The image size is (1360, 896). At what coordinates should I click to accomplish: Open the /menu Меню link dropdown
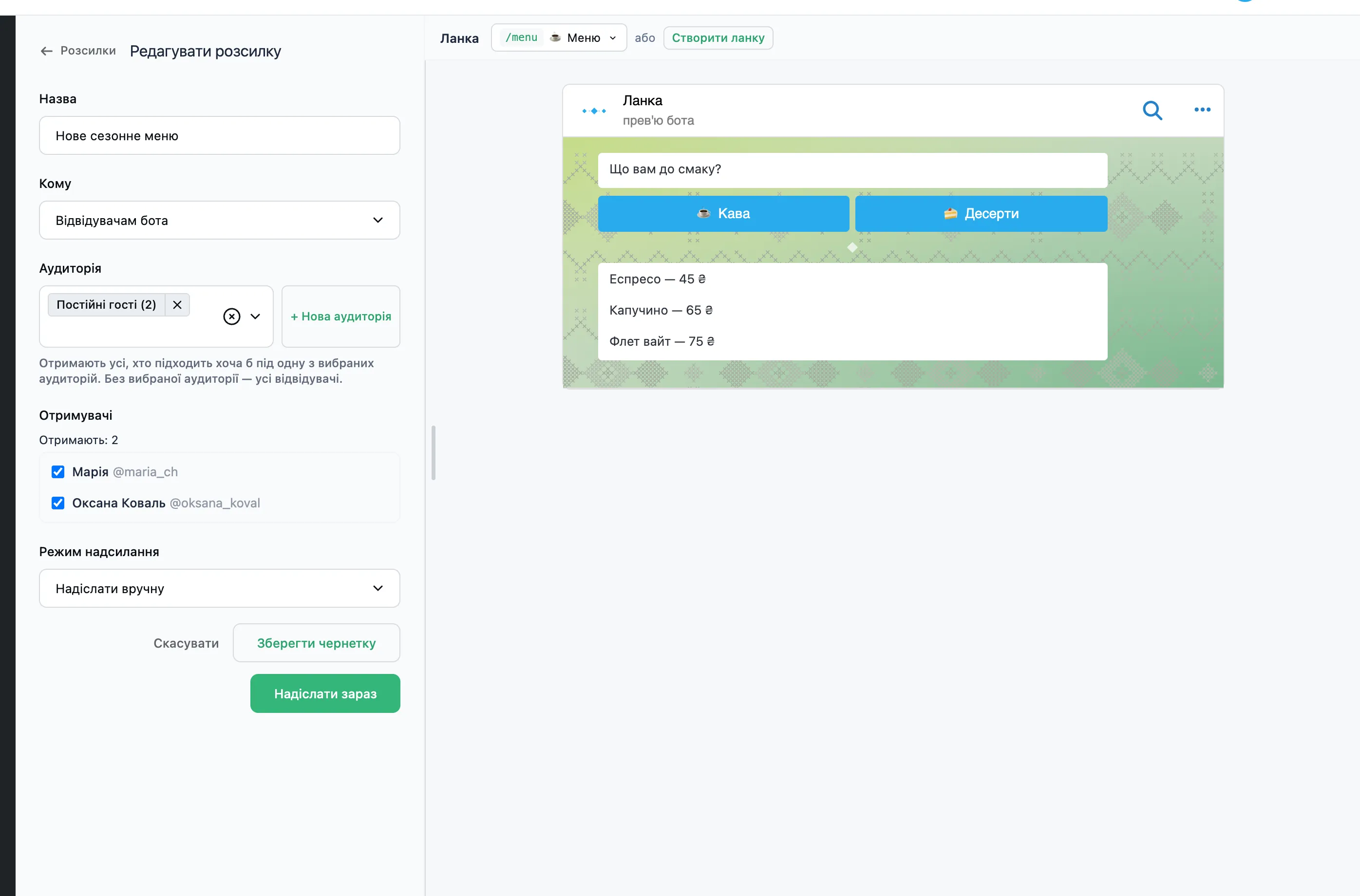[x=559, y=37]
